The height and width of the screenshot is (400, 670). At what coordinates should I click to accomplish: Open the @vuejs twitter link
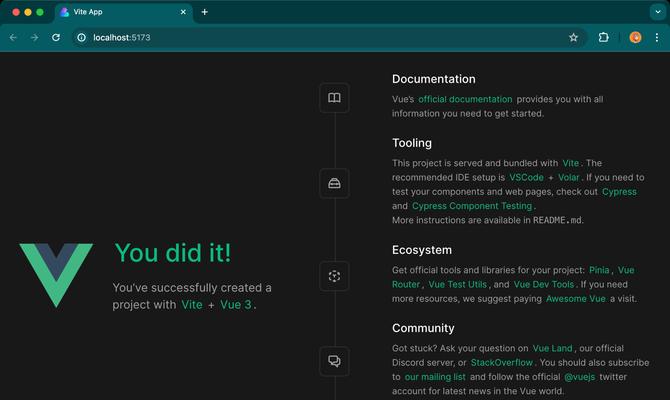(x=579, y=377)
